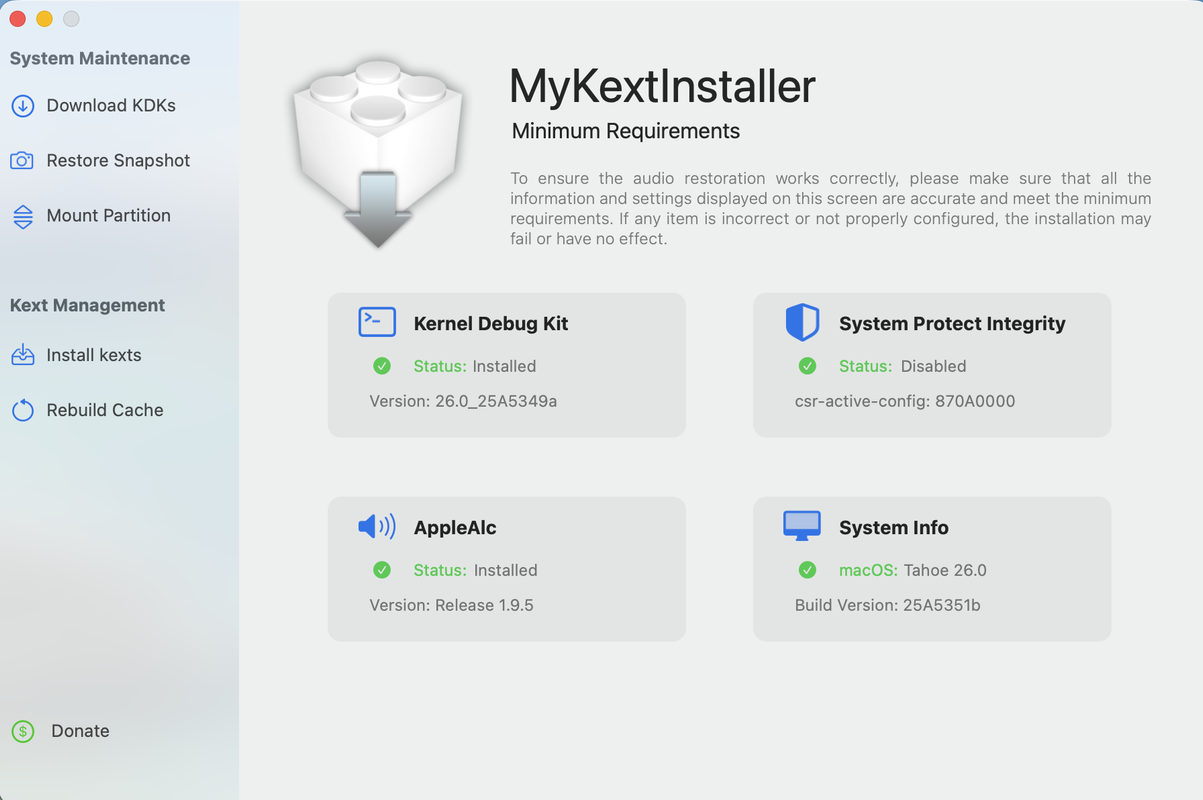Click green checkmark beside AppleAlc status
This screenshot has width=1203, height=800.
(382, 570)
